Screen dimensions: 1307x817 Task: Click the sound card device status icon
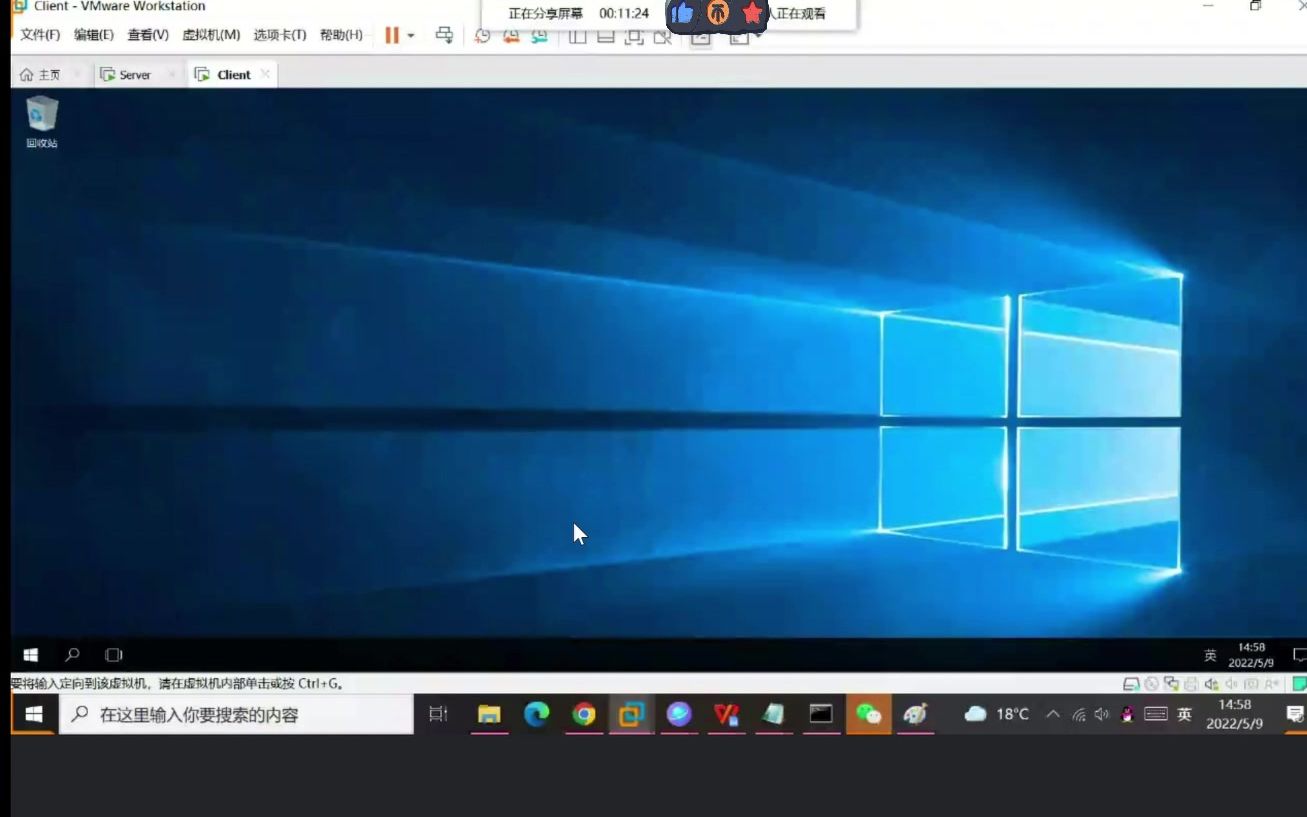coord(1211,685)
